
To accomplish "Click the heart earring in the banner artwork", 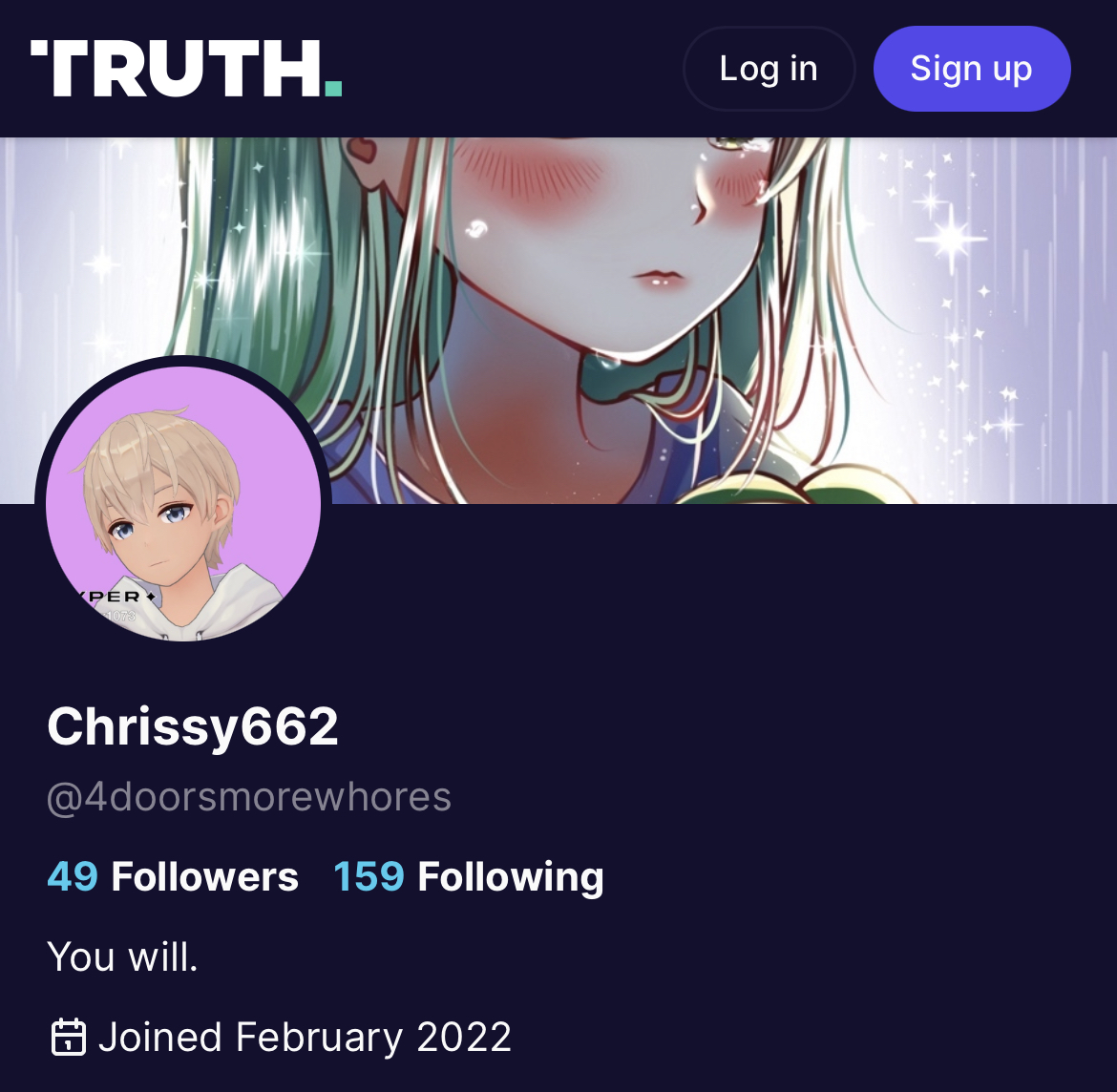I will (363, 148).
